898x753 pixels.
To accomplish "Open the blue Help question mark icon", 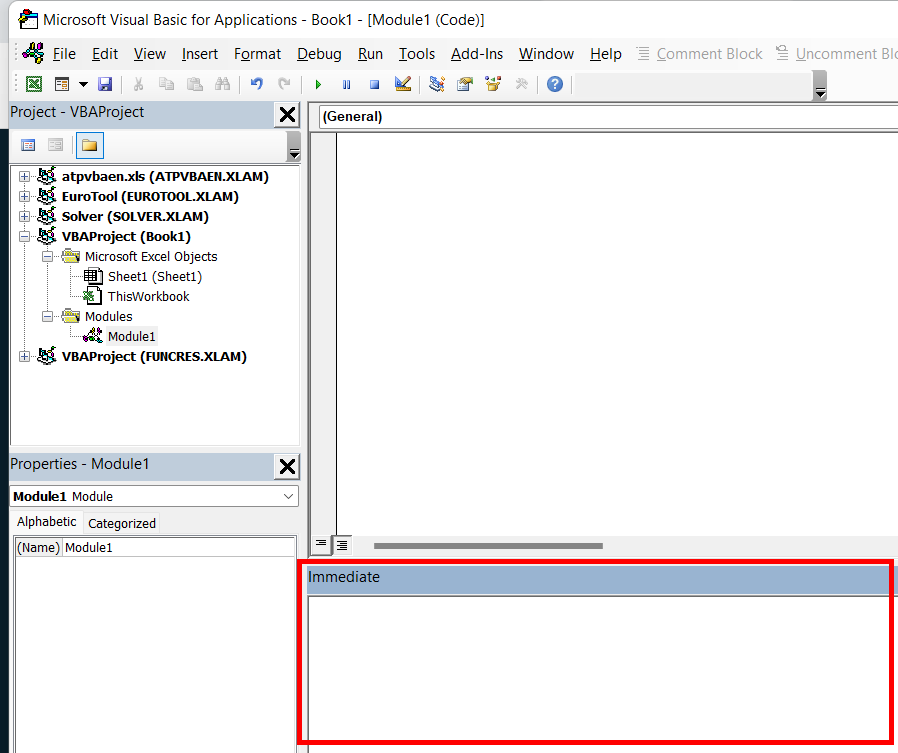I will pyautogui.click(x=554, y=84).
